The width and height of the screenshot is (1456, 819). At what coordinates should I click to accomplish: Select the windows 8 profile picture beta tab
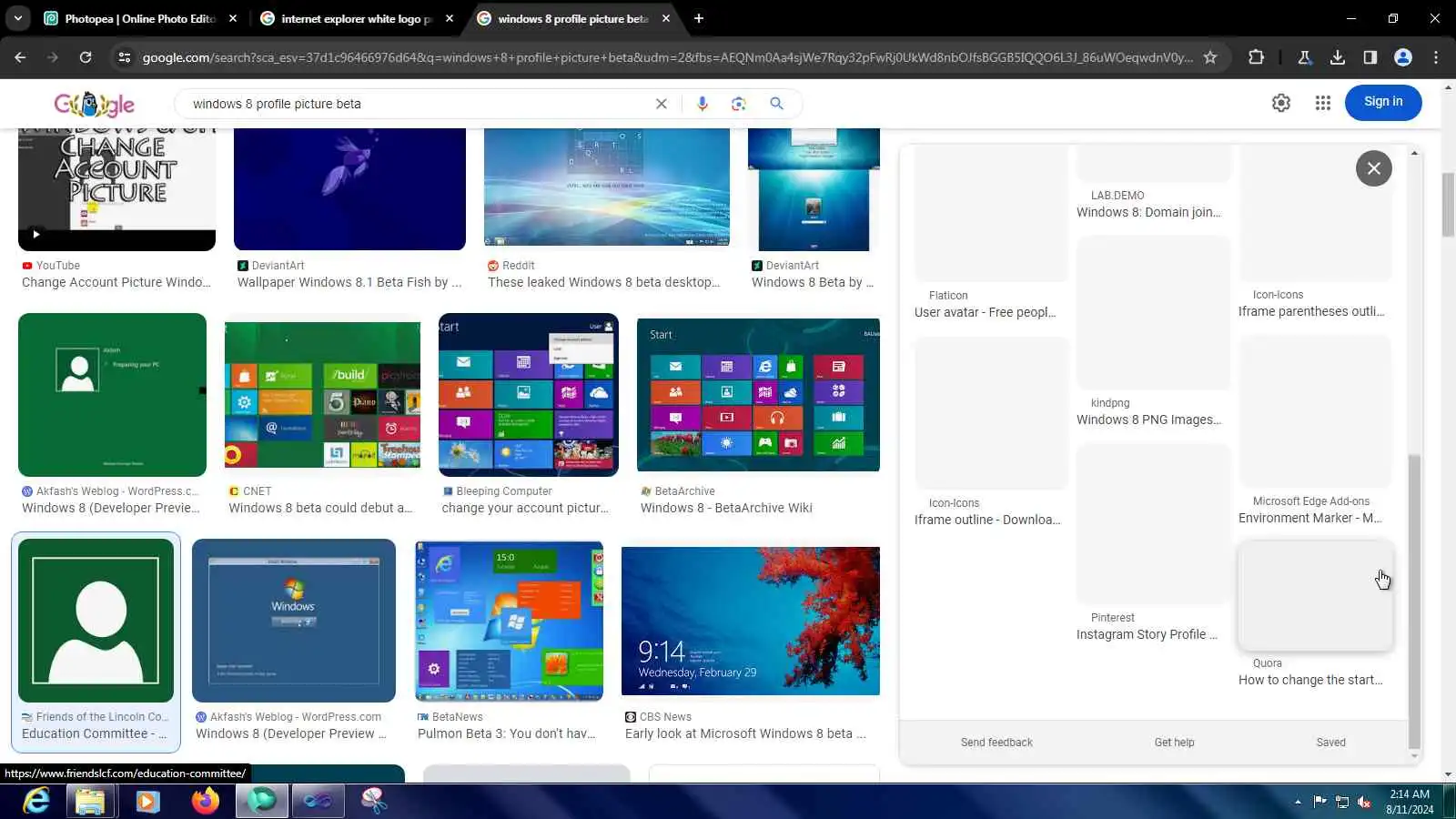point(573,18)
